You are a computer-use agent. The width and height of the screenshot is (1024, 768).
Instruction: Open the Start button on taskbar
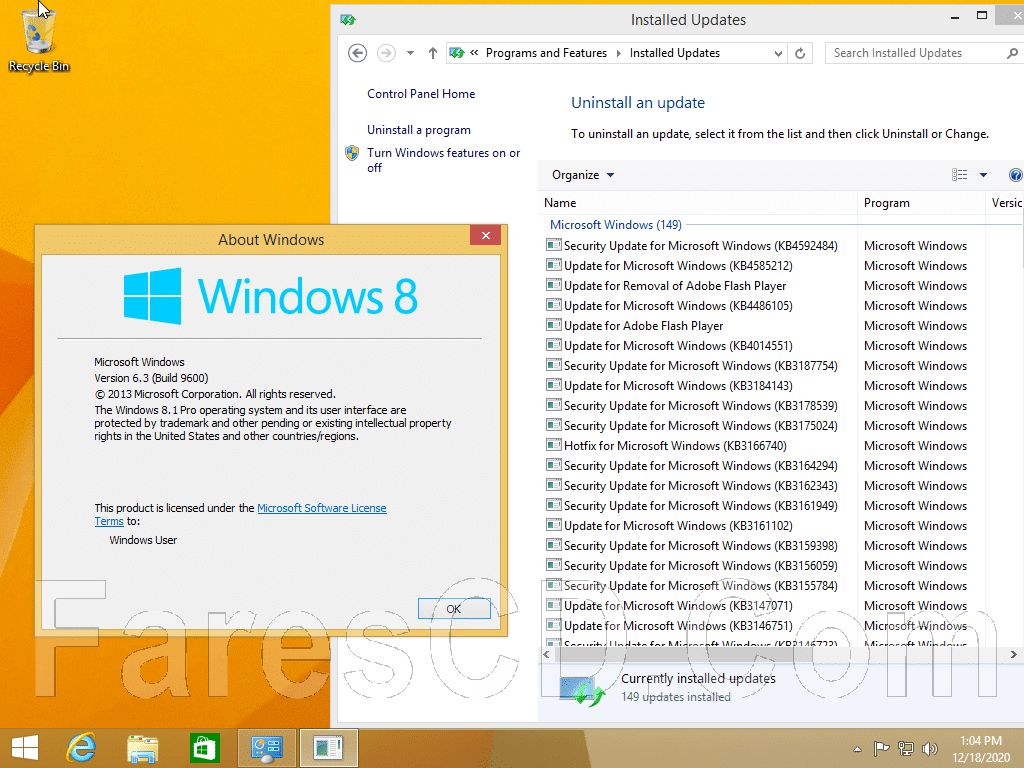click(25, 748)
